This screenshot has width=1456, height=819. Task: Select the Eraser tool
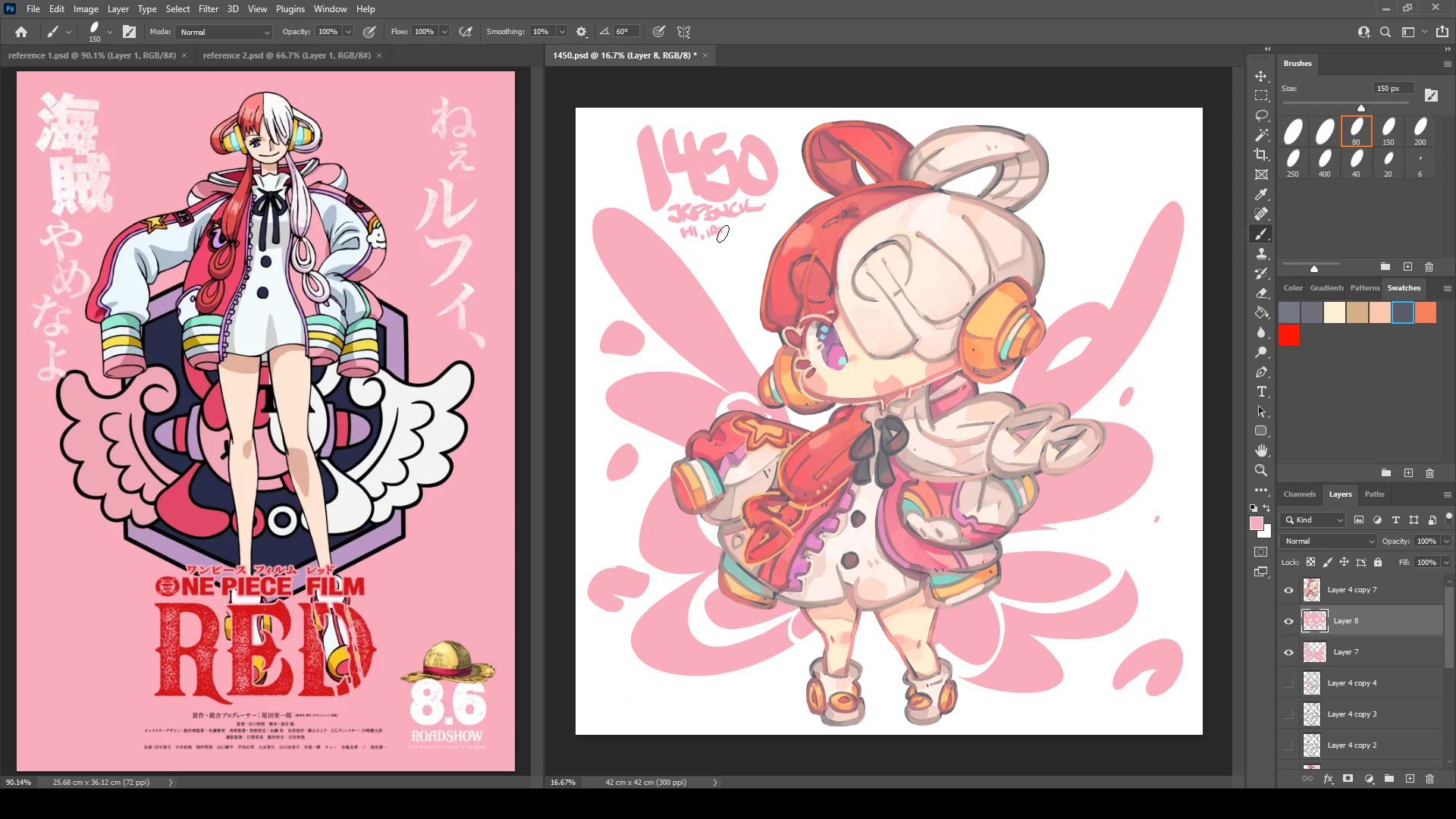point(1261,293)
